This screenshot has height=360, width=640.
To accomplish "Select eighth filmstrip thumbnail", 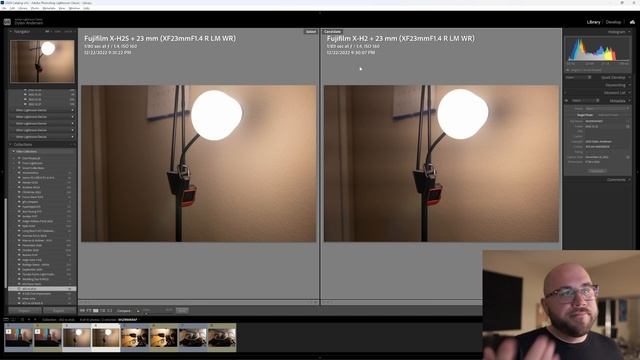I will 222,338.
